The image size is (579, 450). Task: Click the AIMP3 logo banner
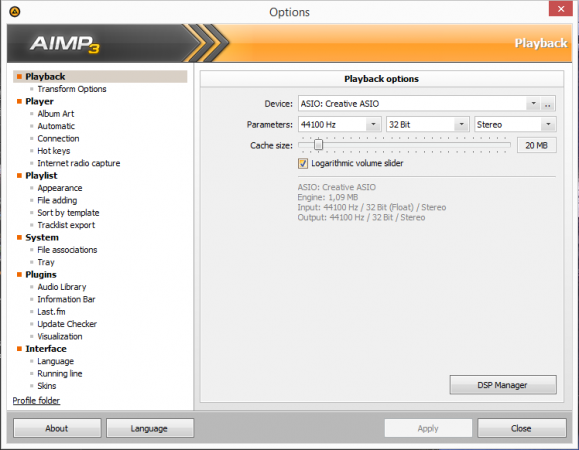pyautogui.click(x=65, y=44)
